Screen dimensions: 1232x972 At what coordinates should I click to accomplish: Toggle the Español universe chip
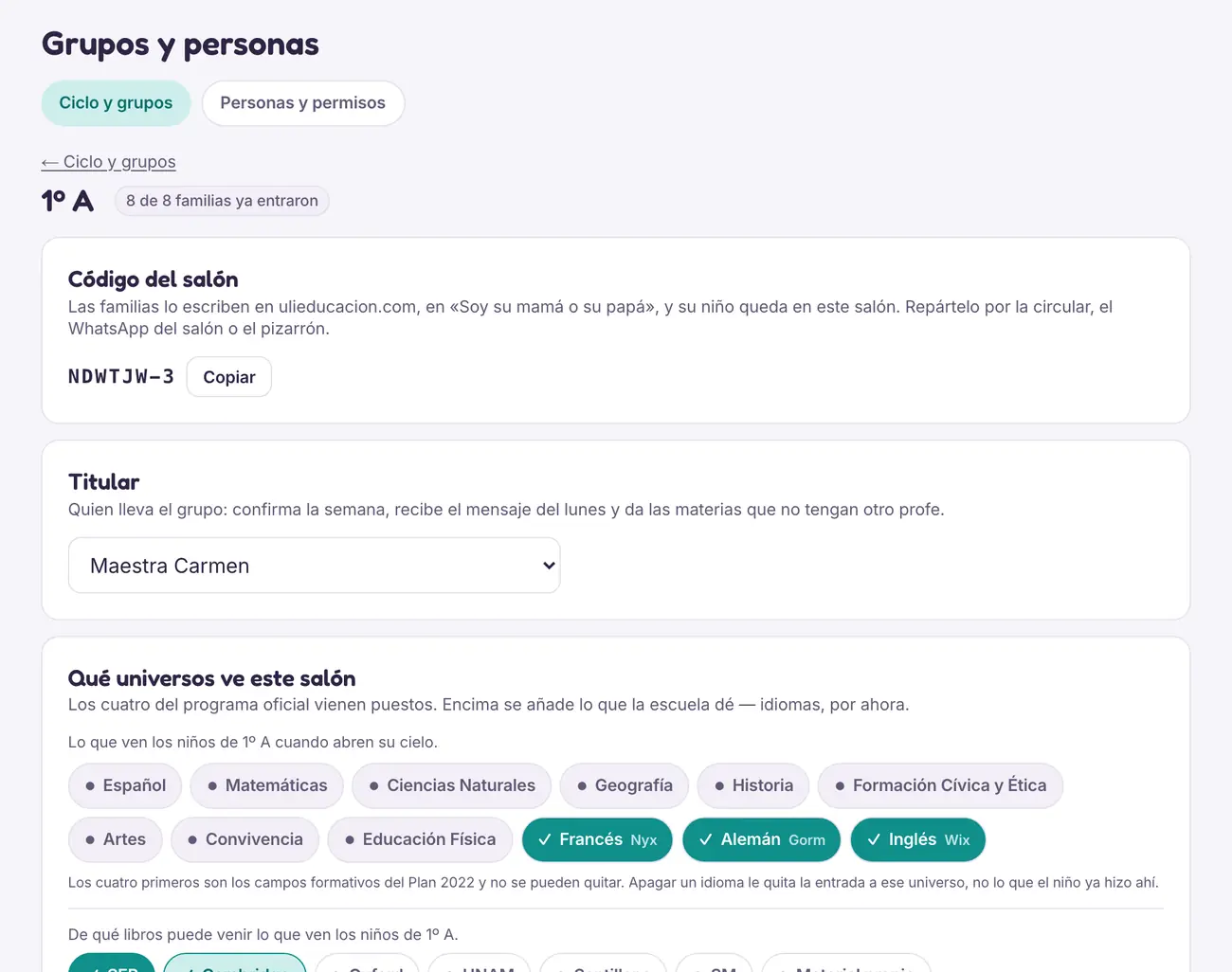pos(125,785)
